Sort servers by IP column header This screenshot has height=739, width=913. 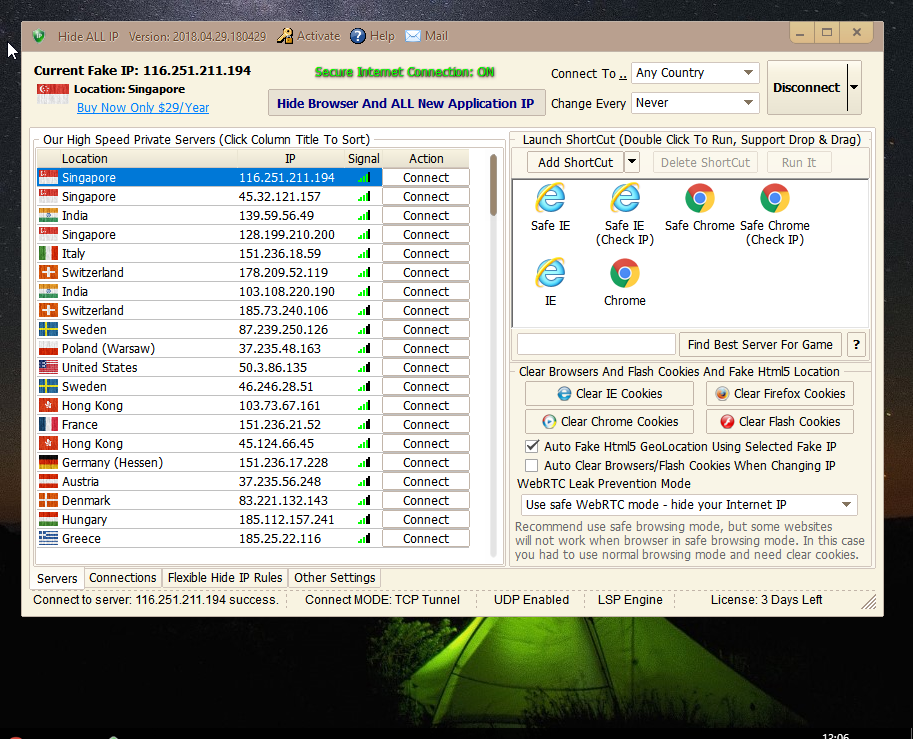coord(291,158)
